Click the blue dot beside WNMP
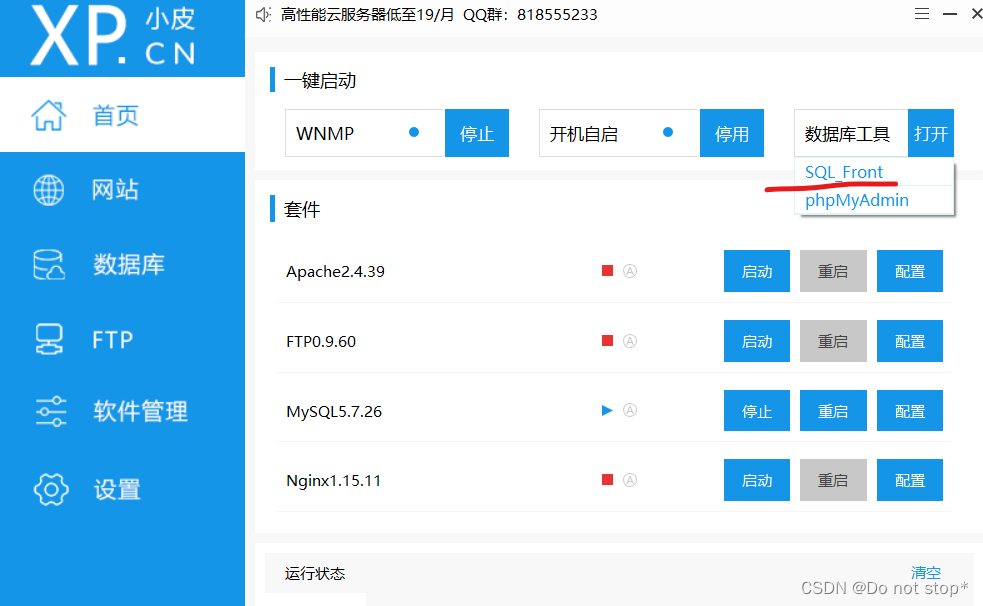 [414, 132]
